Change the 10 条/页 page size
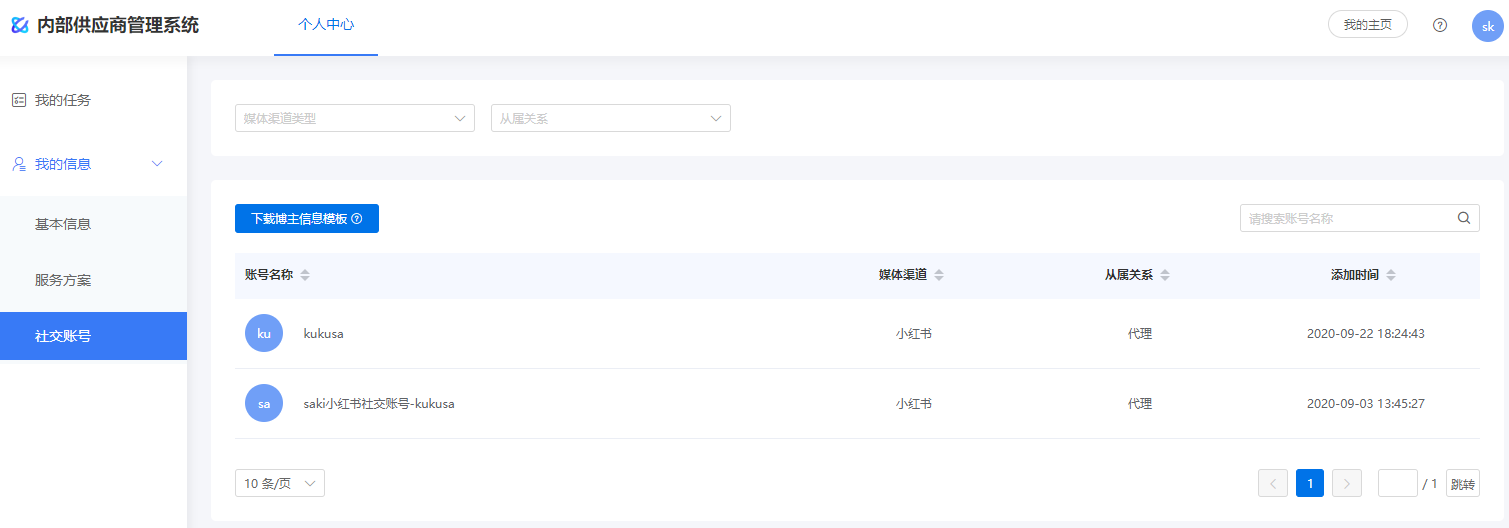Screen dimensions: 1509x528 tap(280, 483)
